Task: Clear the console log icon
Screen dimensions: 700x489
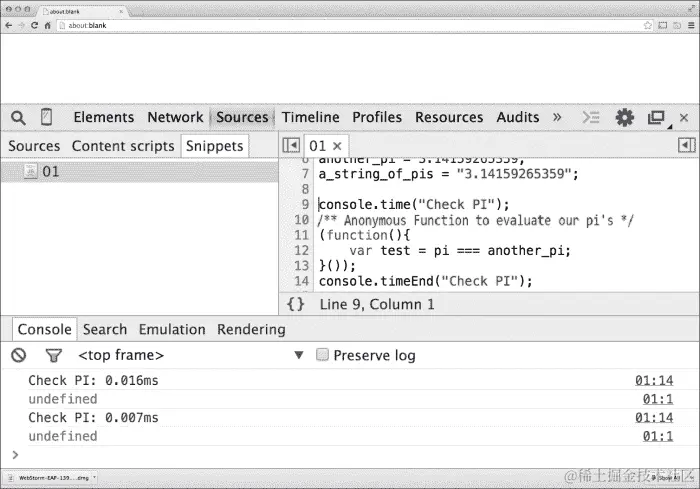Action: pos(19,355)
